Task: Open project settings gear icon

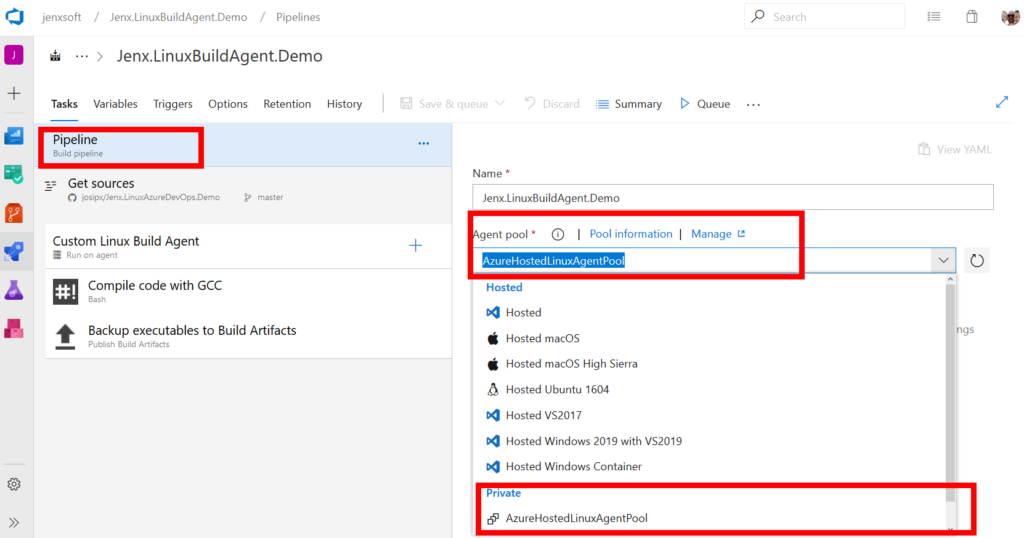Action: coord(14,484)
